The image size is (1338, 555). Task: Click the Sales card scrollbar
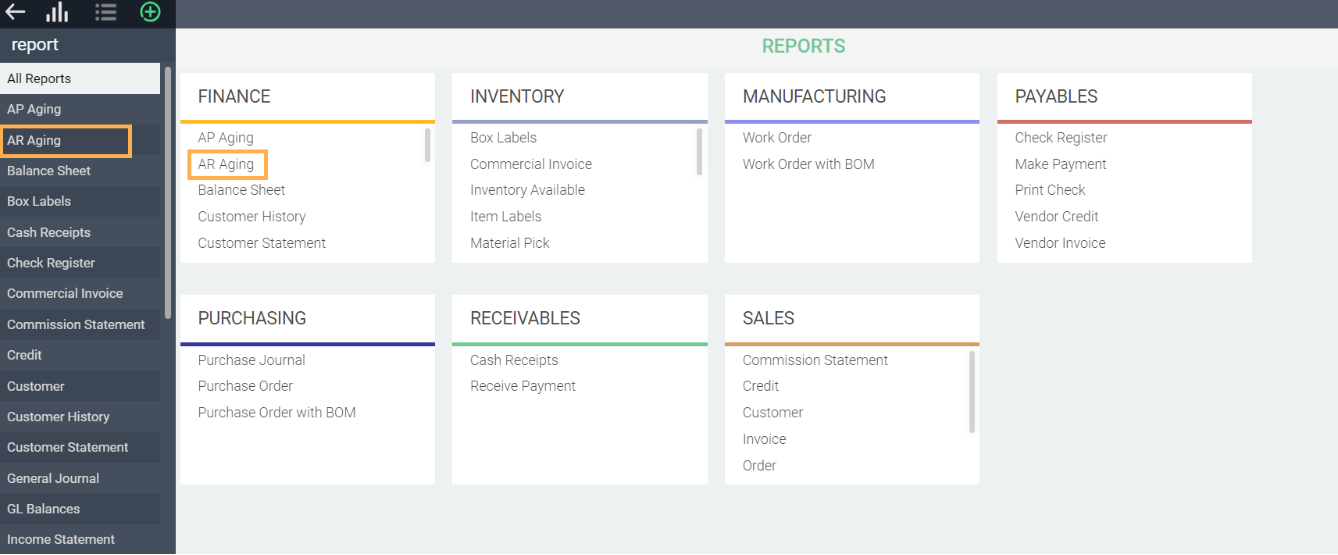click(x=972, y=393)
